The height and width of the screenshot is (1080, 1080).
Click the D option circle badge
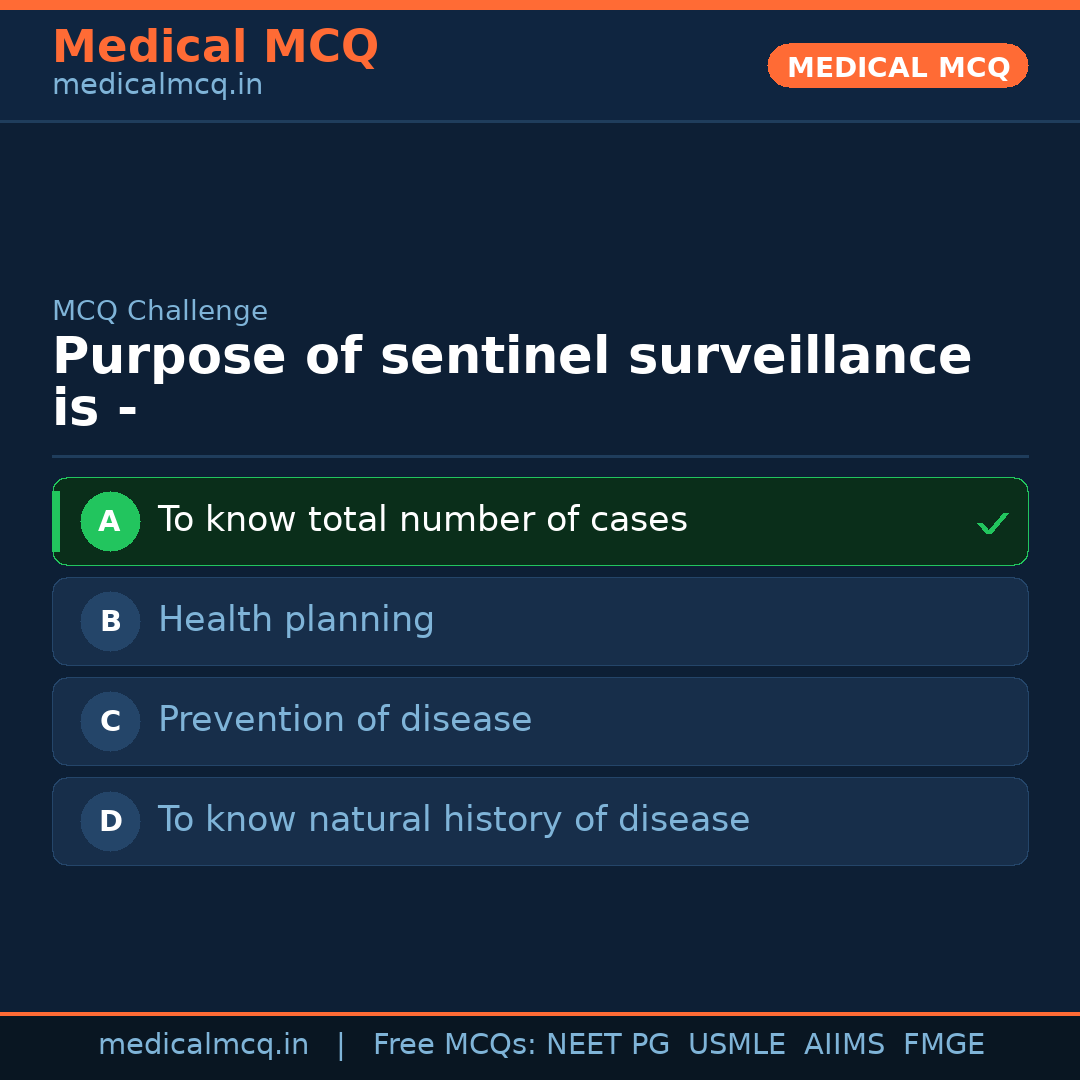click(110, 821)
